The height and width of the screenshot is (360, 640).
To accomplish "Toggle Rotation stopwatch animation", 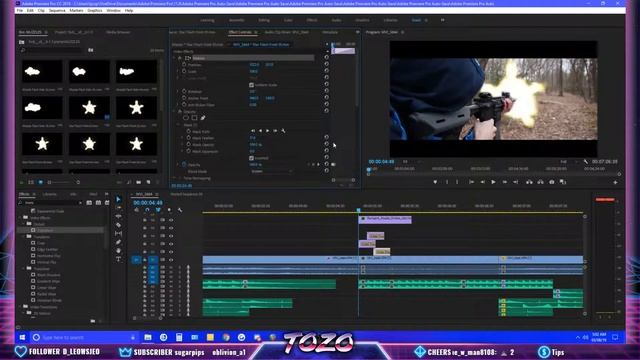I will pos(184,91).
